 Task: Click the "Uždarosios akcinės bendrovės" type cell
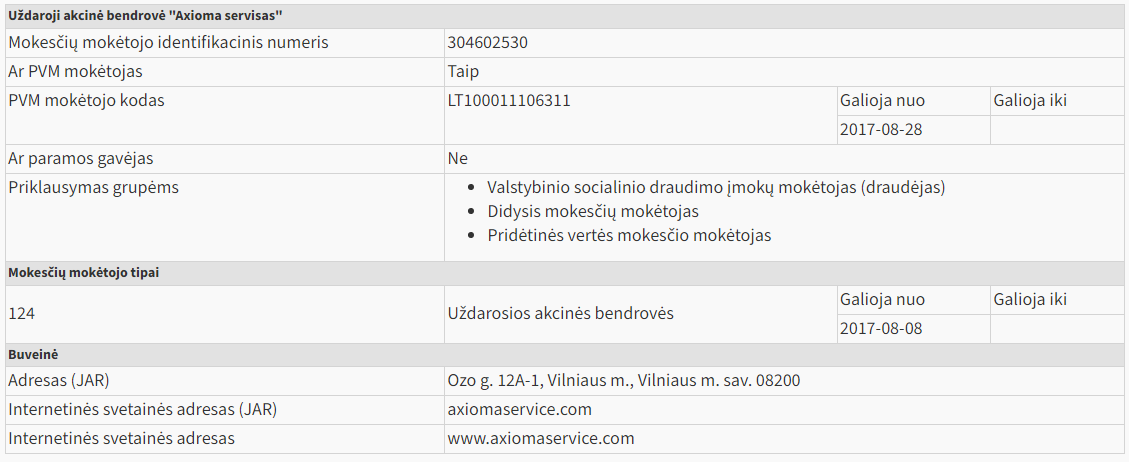[x=561, y=314]
